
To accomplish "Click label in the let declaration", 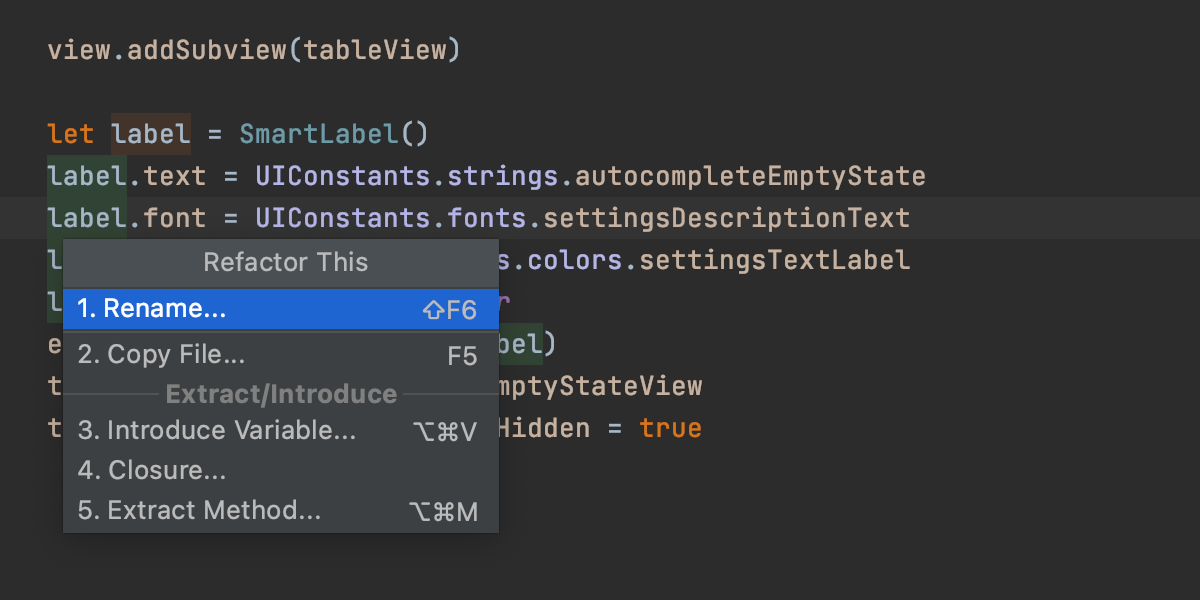I will (x=150, y=134).
